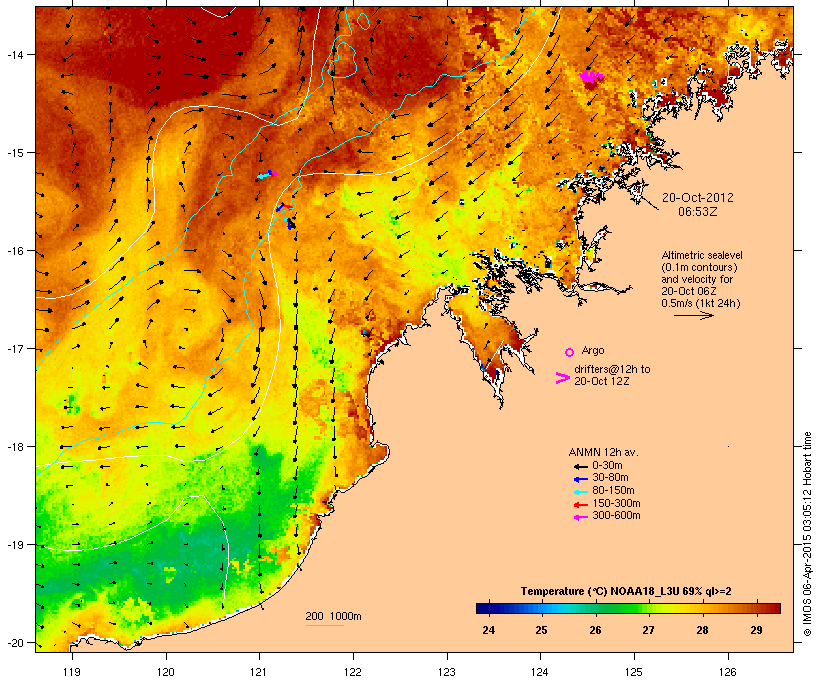This screenshot has height=680, width=820.
Task: Click the dark blue end of temperature colorbar
Action: coord(482,608)
